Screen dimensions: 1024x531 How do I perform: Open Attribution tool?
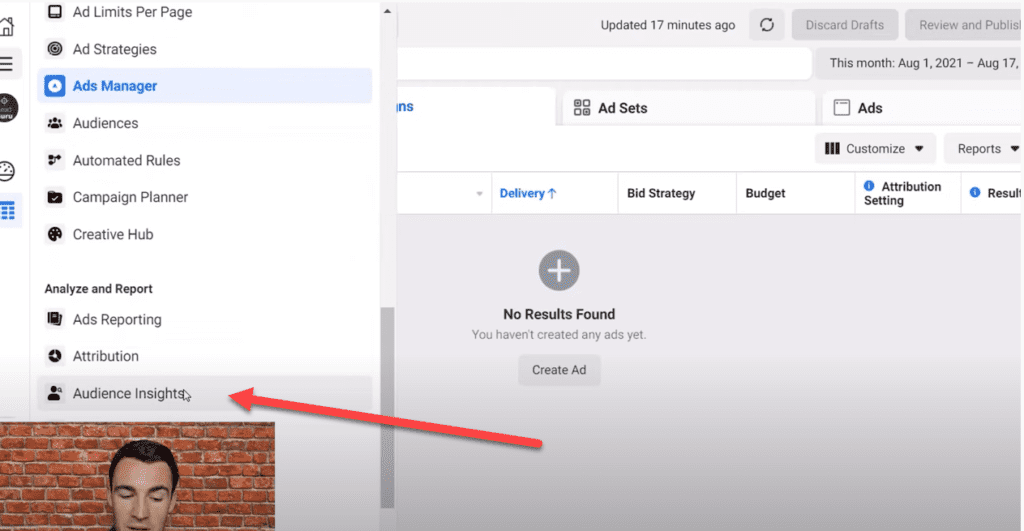point(204,356)
